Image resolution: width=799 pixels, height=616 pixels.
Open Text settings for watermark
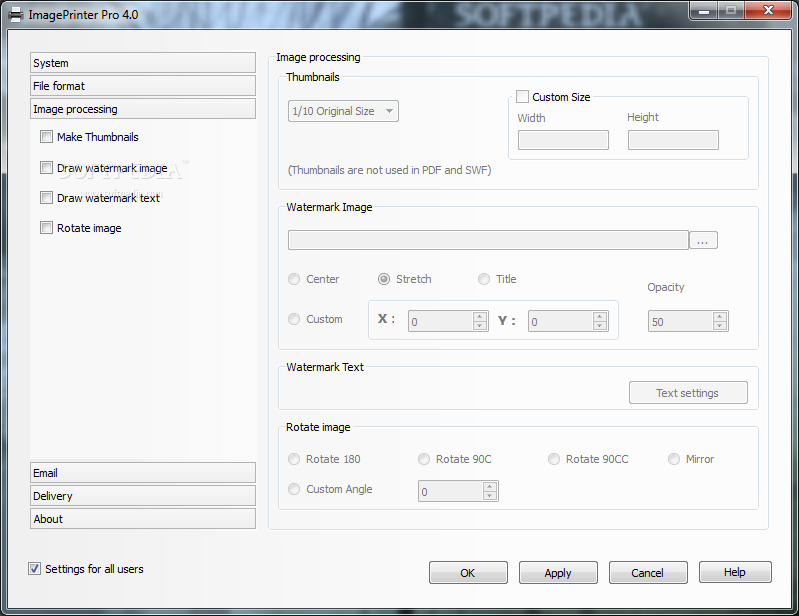coord(688,393)
